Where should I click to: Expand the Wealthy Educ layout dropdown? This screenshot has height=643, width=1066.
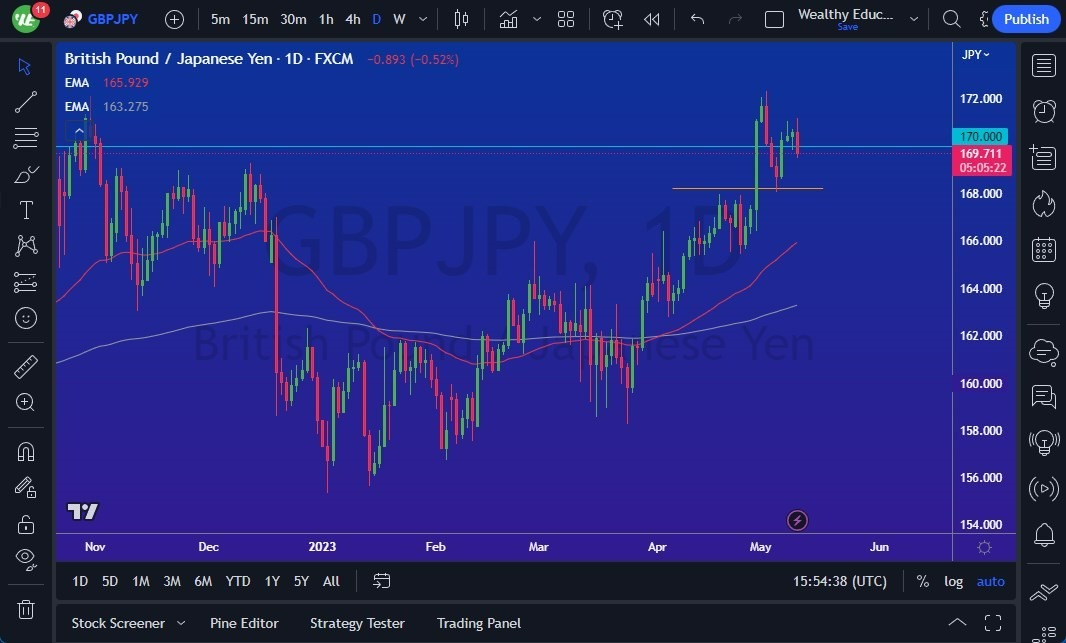coord(913,17)
